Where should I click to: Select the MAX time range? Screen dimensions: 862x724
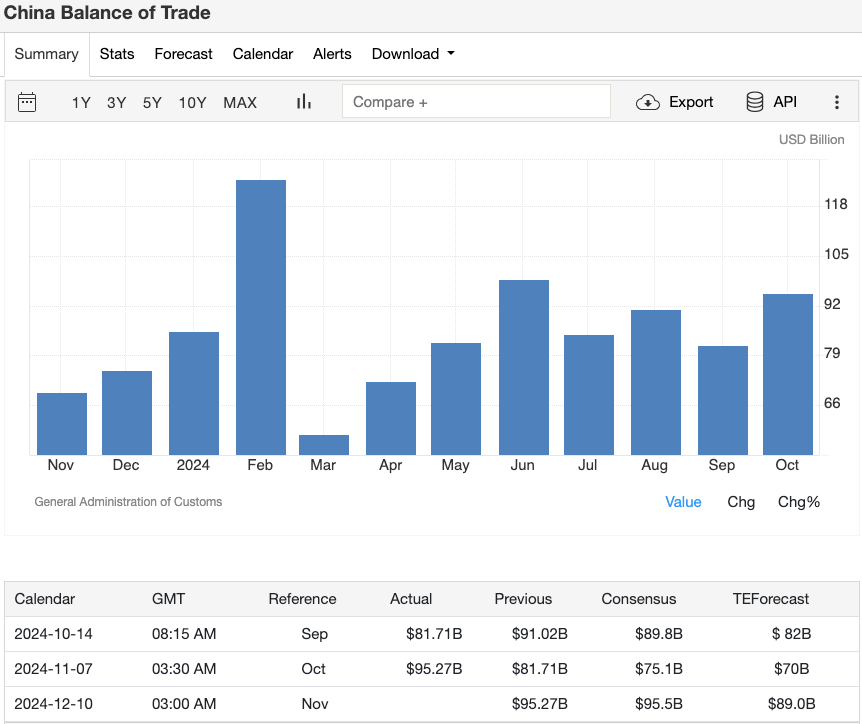coord(240,102)
